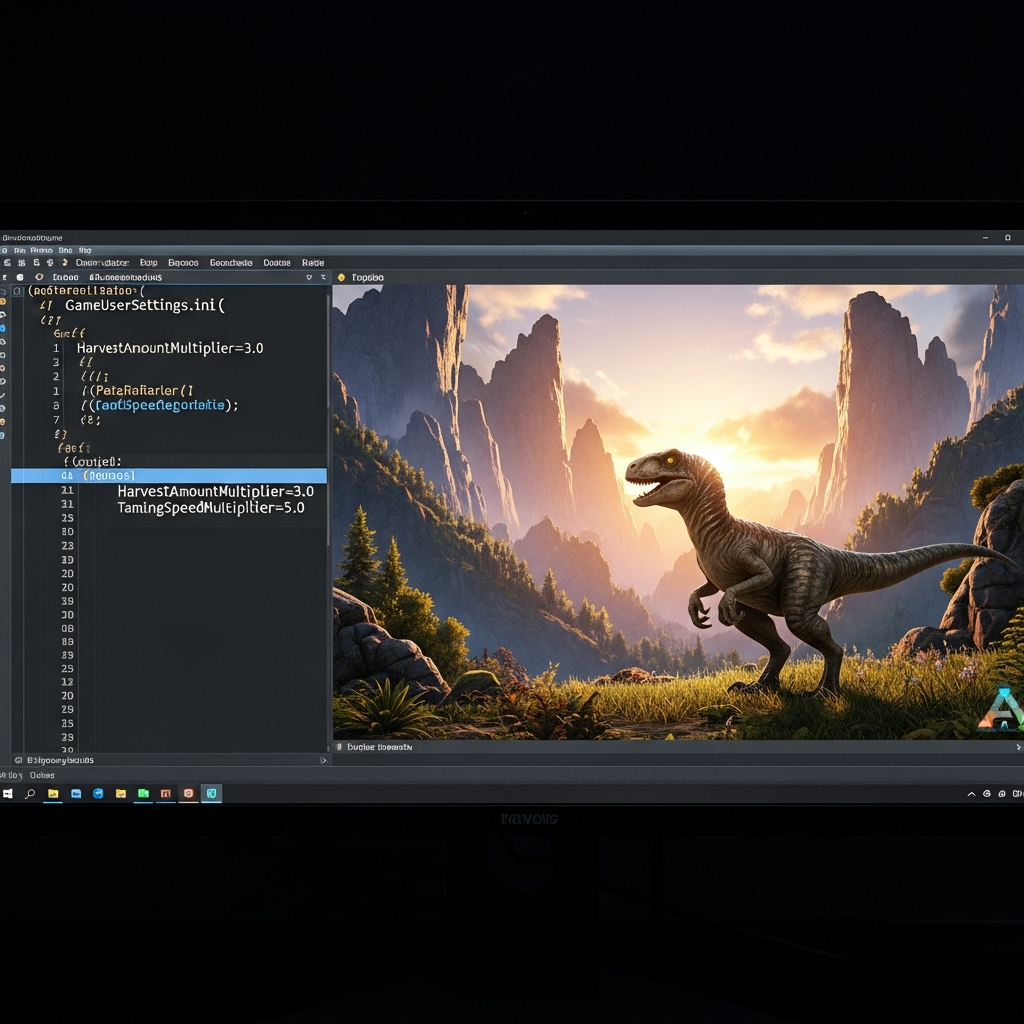
Task: Click the last labeled toolbar button on right
Action: [312, 263]
